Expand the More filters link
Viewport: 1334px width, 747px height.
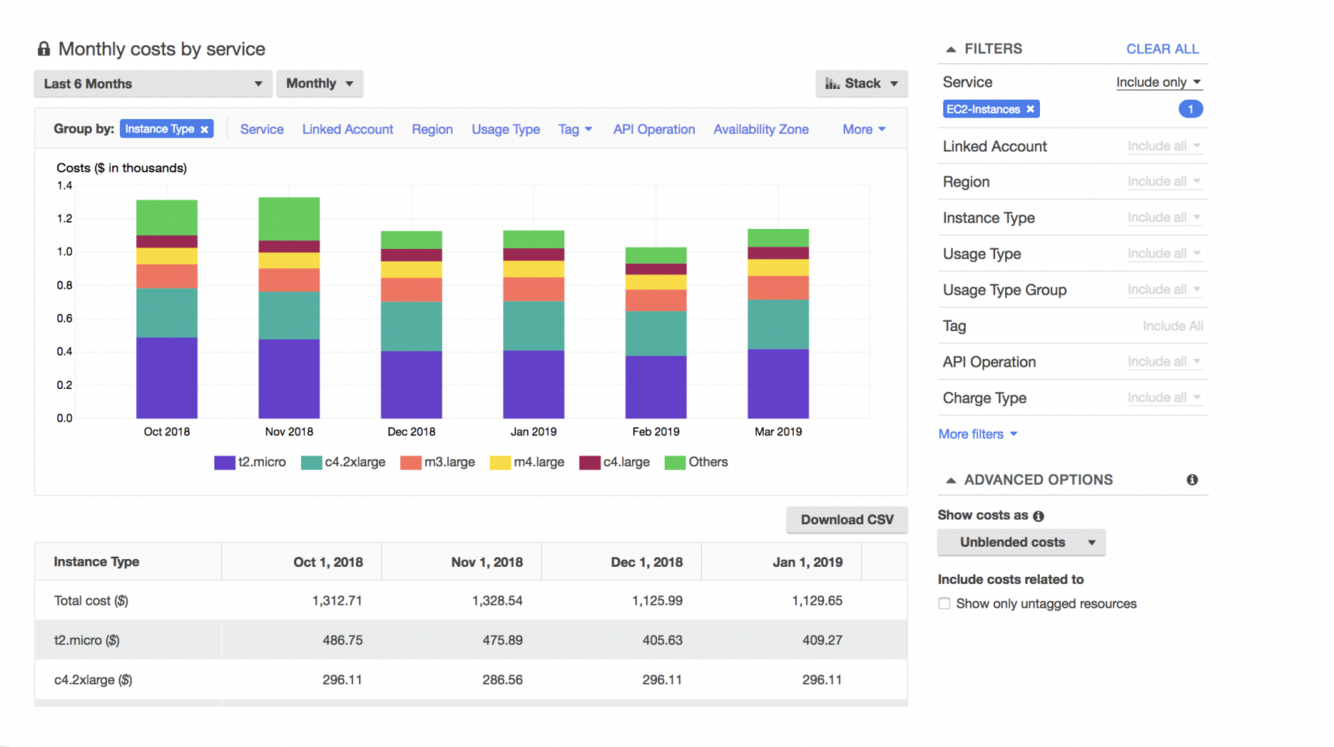978,434
